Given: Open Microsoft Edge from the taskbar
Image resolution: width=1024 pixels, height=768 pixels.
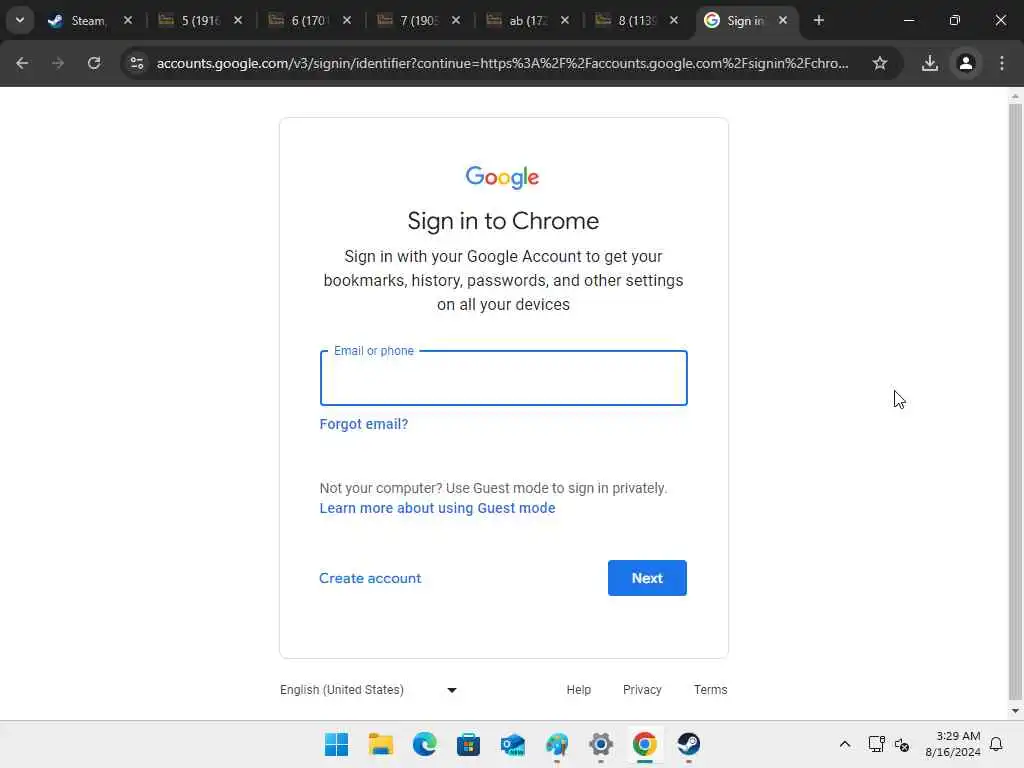Looking at the screenshot, I should click(x=424, y=744).
